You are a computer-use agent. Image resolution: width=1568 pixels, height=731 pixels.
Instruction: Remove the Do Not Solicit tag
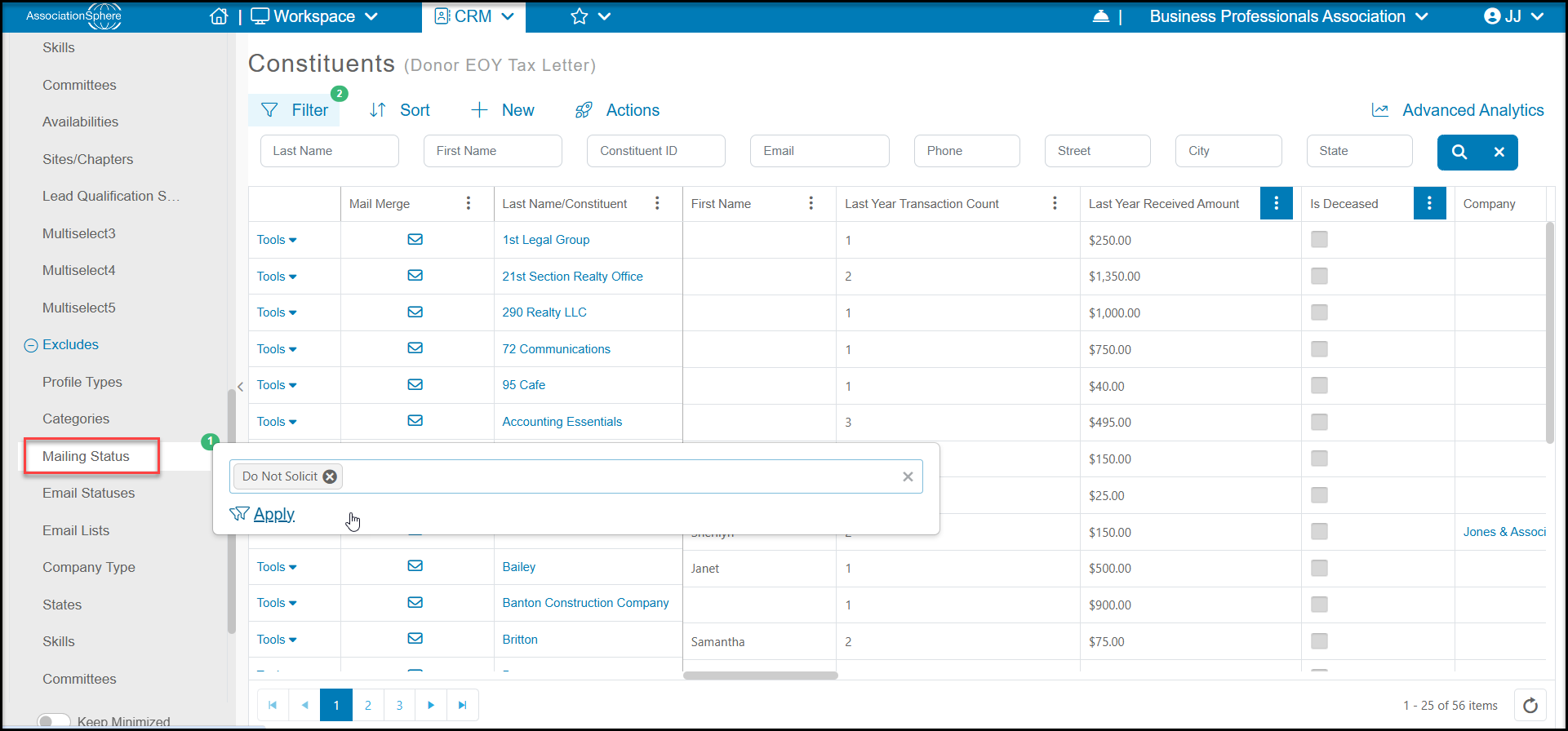click(330, 476)
